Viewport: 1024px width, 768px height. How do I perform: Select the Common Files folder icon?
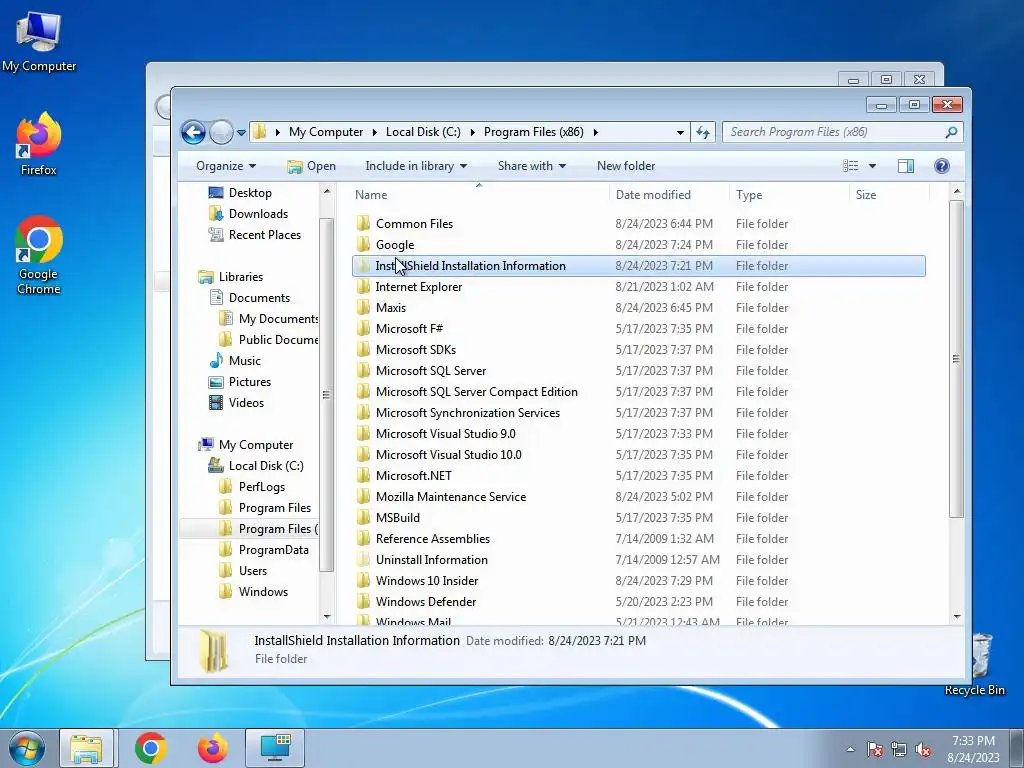pos(364,223)
